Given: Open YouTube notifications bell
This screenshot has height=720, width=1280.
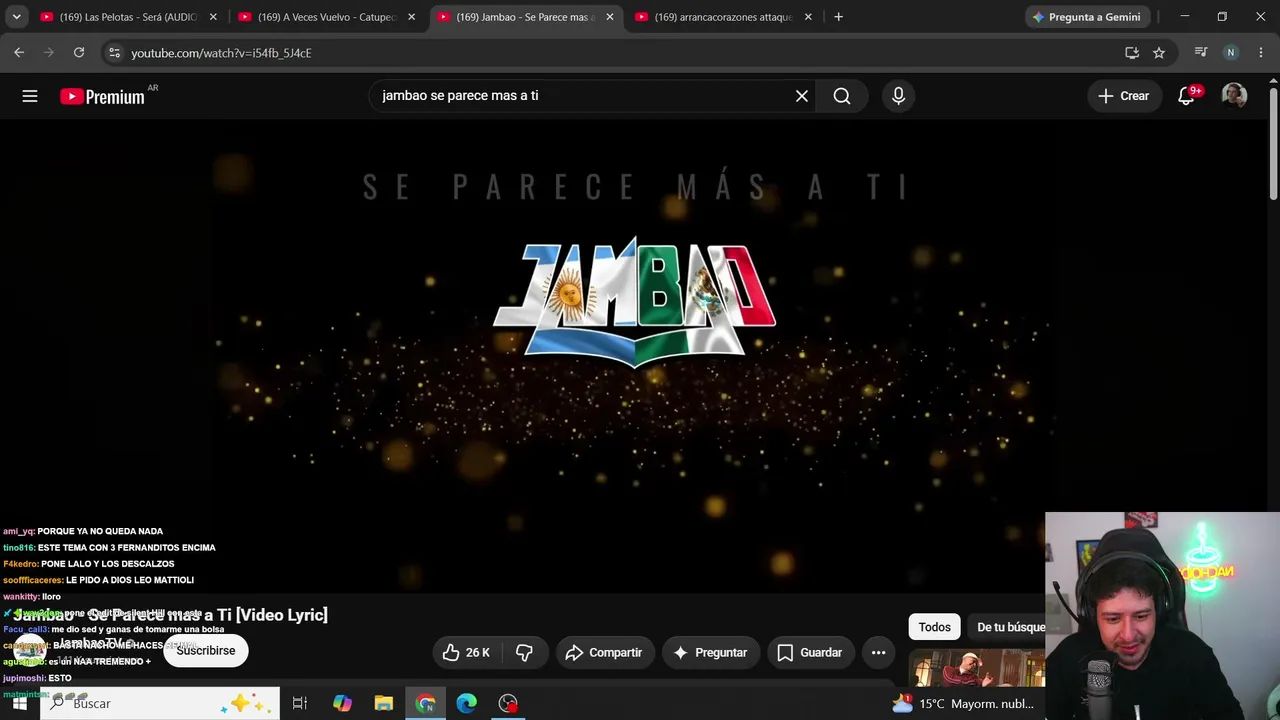Looking at the screenshot, I should point(1187,96).
